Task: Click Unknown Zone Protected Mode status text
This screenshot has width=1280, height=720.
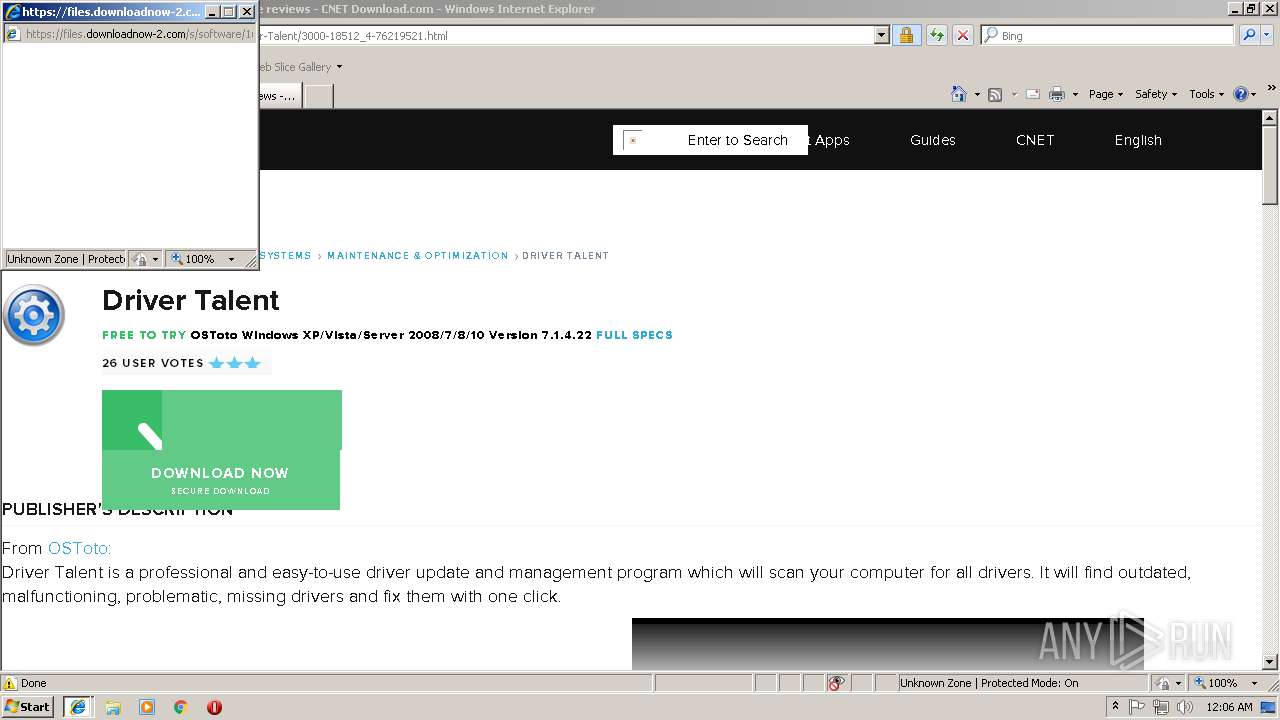Action: (989, 683)
